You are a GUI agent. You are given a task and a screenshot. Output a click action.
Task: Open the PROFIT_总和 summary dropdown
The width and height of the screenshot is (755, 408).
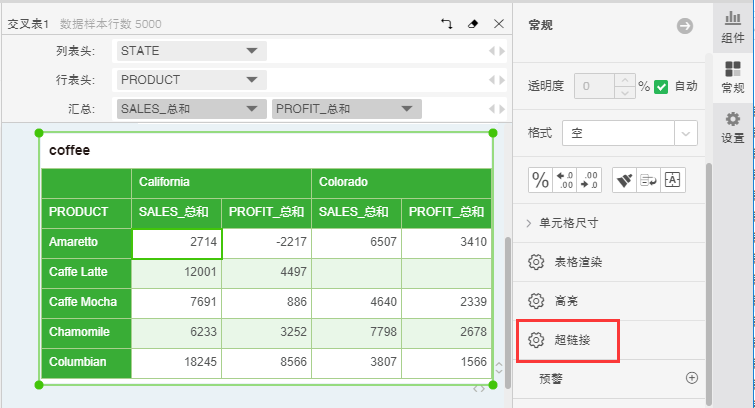(x=407, y=109)
